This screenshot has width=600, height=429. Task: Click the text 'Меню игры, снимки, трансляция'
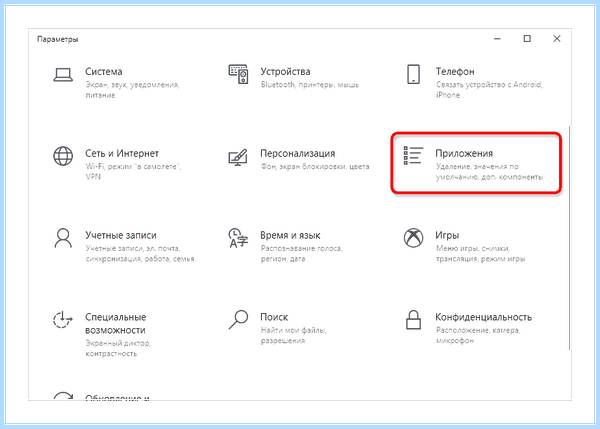(x=480, y=254)
